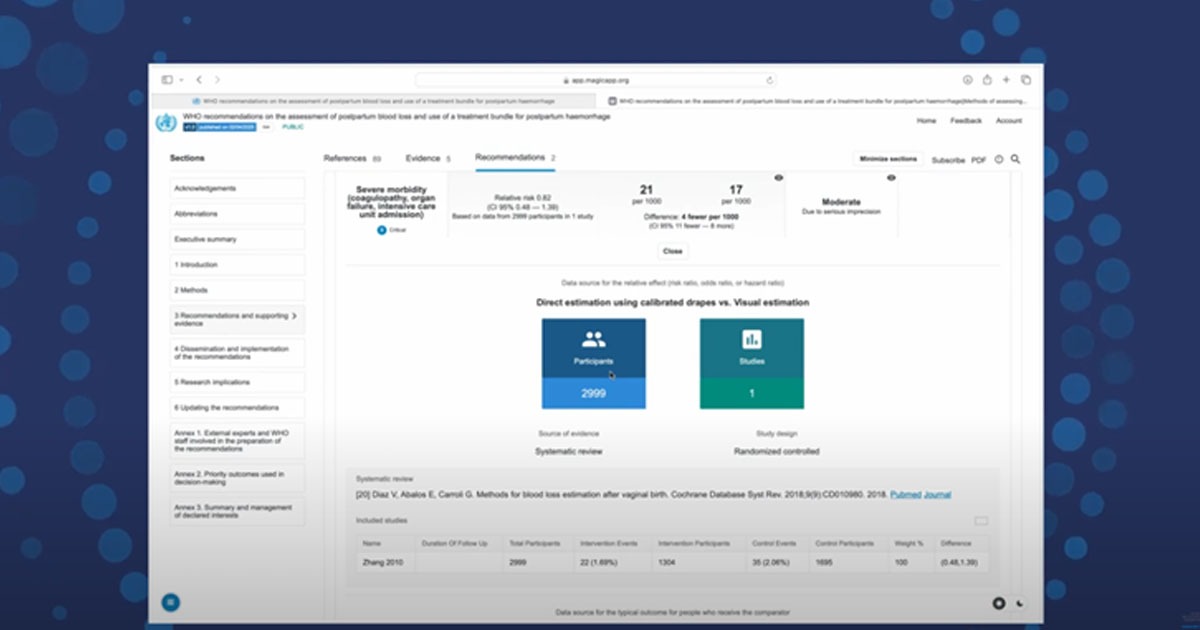Open the blue floating menu button
This screenshot has width=1200, height=630.
point(171,602)
